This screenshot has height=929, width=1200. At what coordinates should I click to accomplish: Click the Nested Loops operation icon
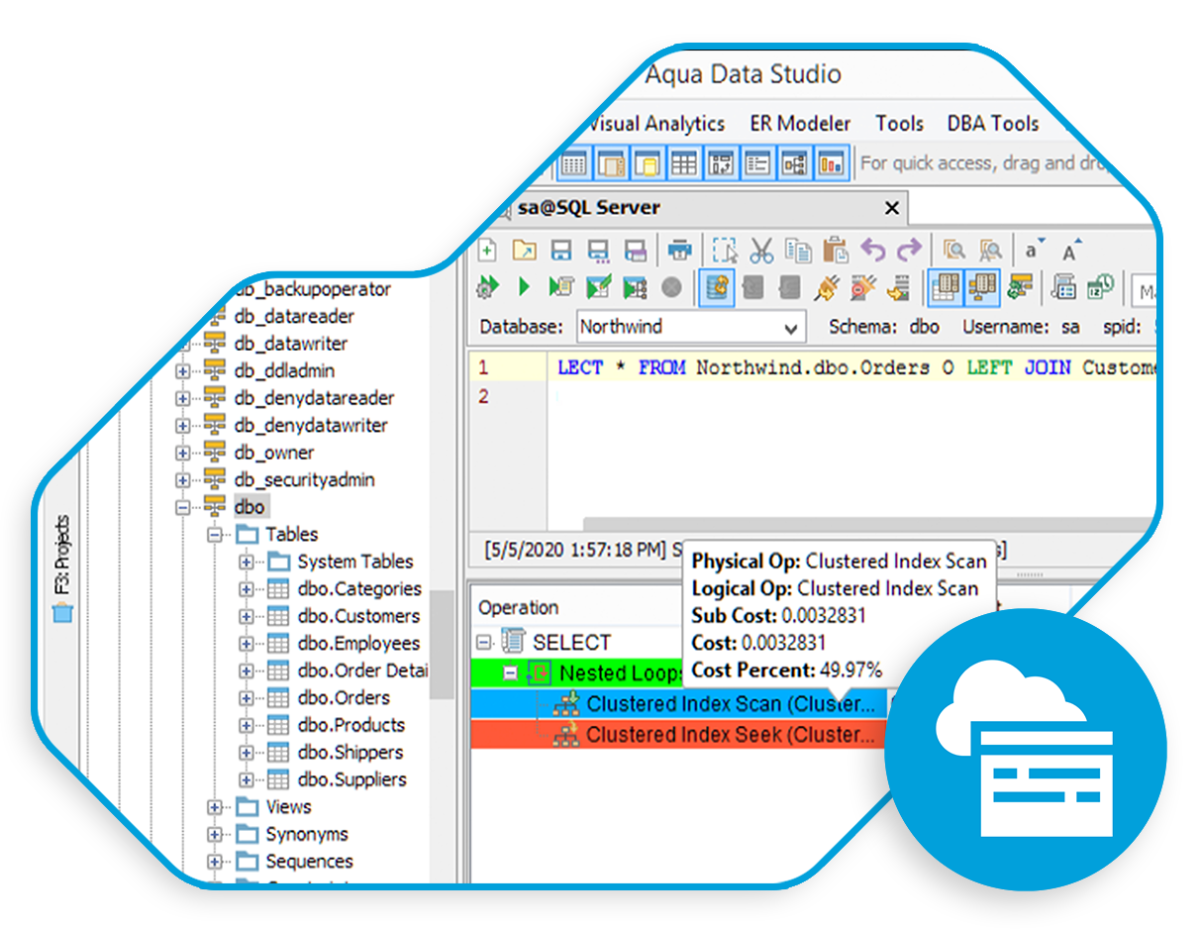(x=540, y=673)
